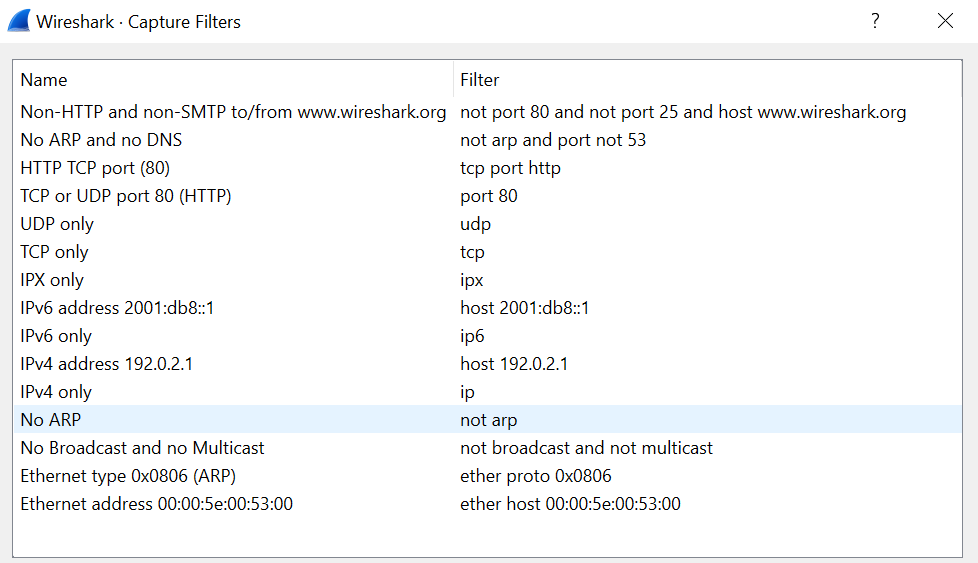This screenshot has height=563, width=978.
Task: Select 'IPv6 address 2001:db8::1' entry
Action: (117, 308)
